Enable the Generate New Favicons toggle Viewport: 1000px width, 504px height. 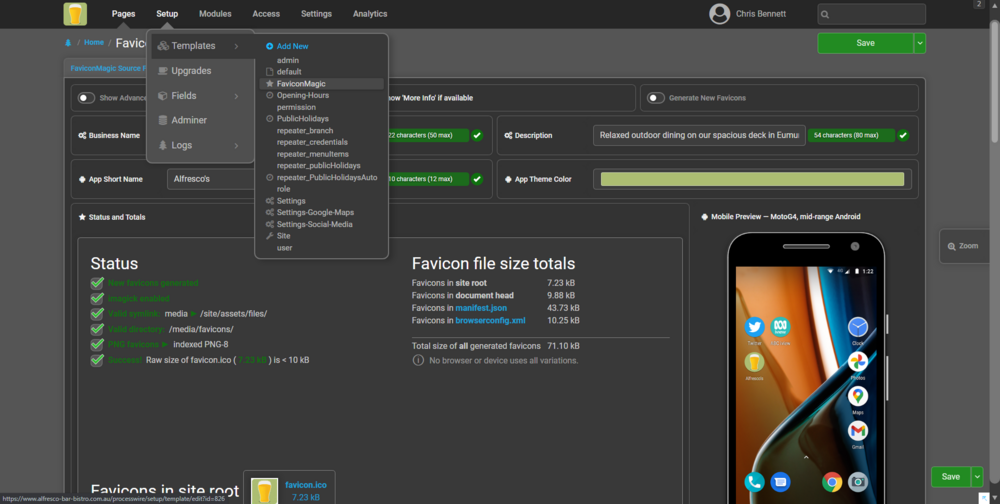point(656,98)
